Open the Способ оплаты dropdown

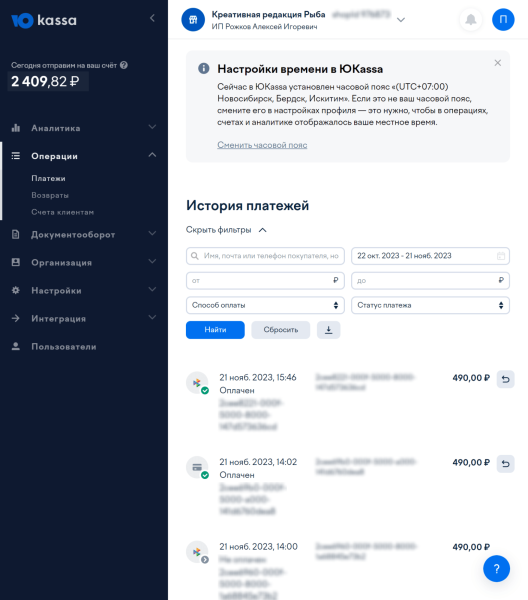click(265, 305)
